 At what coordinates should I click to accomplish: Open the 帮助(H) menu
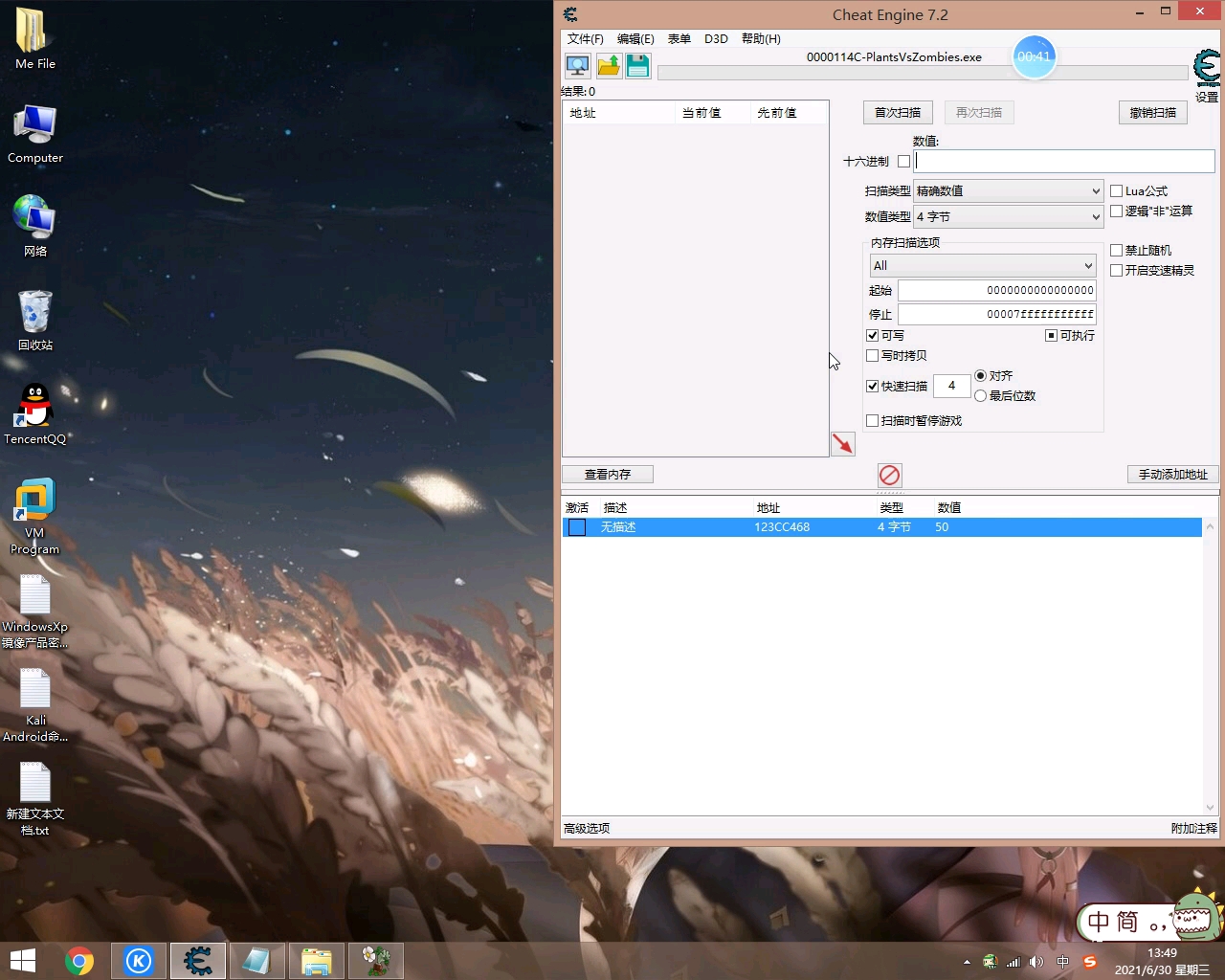[x=761, y=39]
